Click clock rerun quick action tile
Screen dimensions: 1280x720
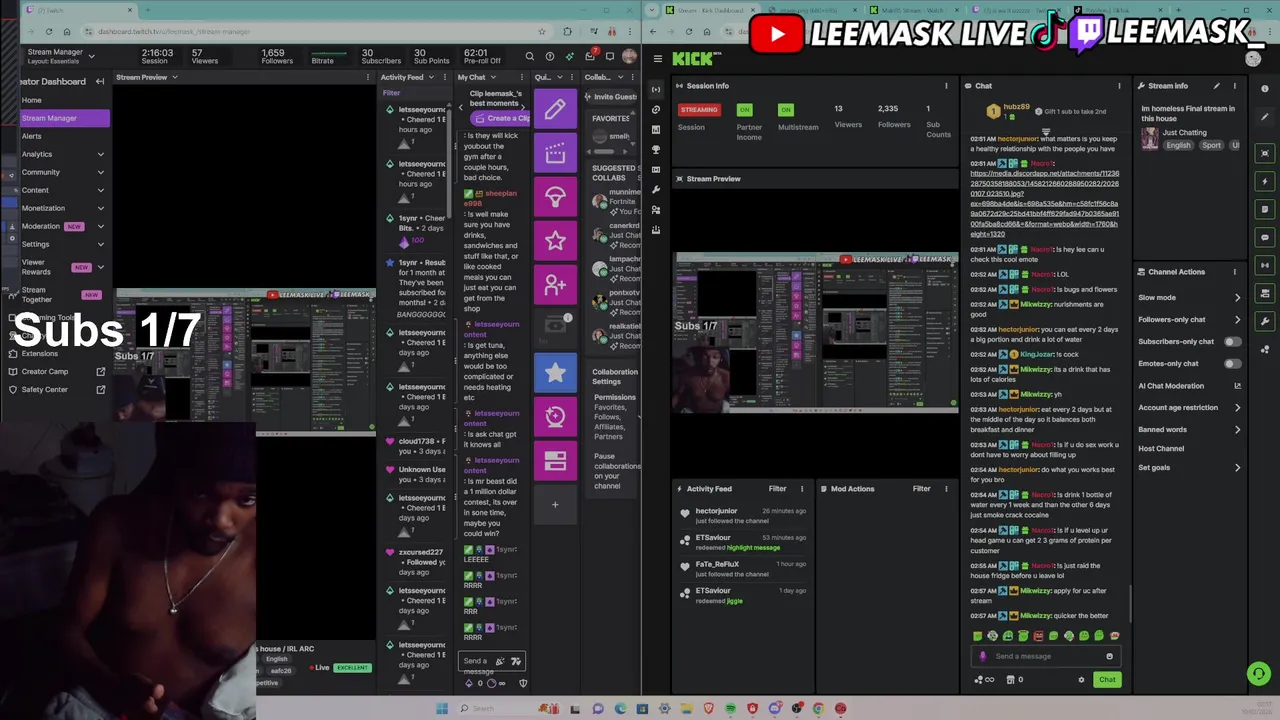[555, 416]
